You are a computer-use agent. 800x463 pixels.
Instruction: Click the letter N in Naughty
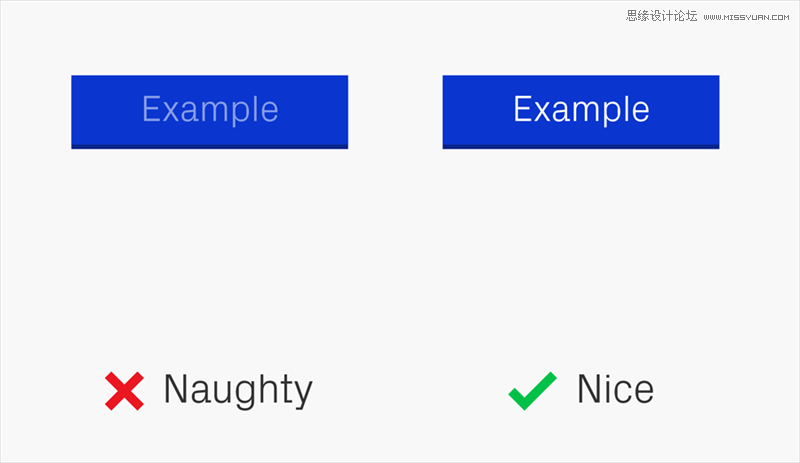point(176,388)
